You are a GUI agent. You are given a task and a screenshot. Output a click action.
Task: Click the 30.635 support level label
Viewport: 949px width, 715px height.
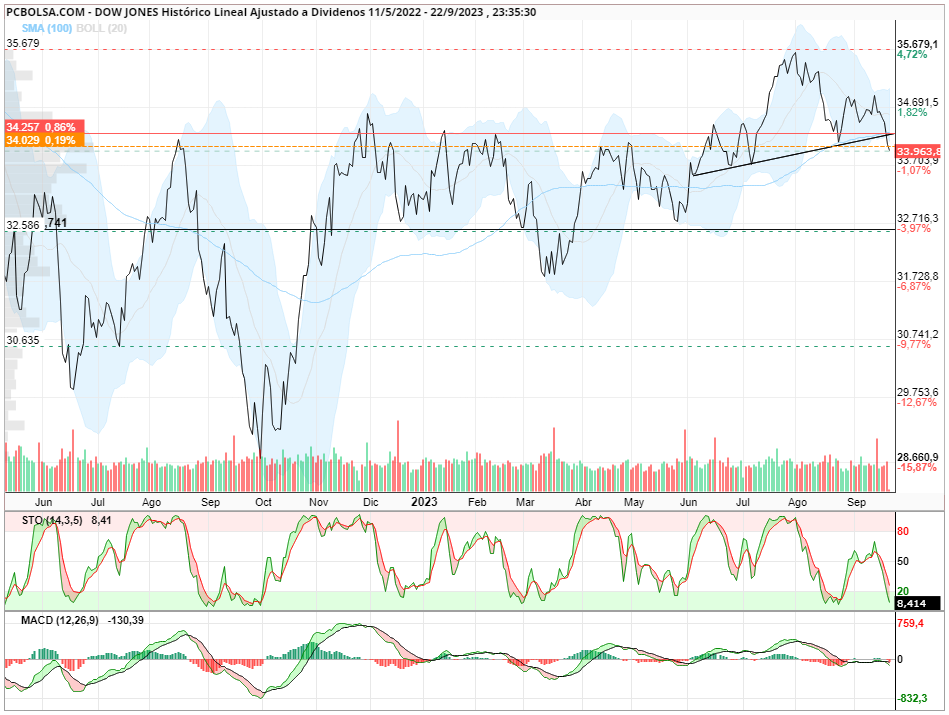point(23,340)
